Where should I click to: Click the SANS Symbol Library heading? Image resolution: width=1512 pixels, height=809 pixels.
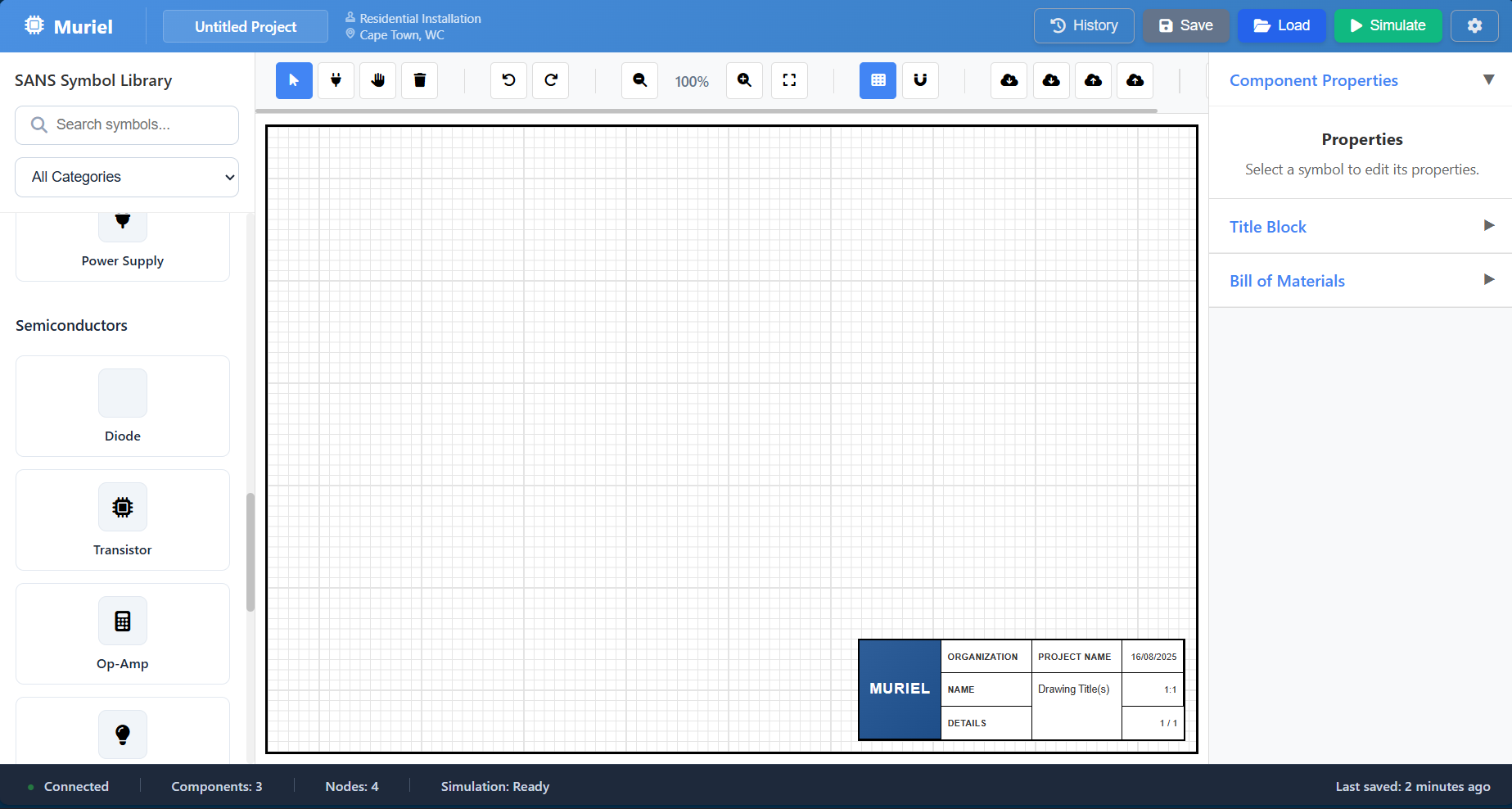pos(93,80)
